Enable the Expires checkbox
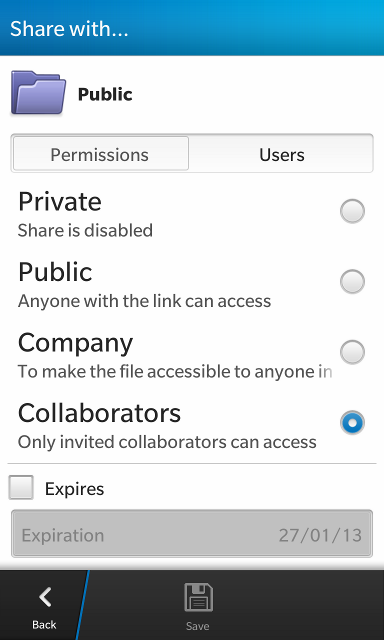The image size is (384, 640). pos(21,487)
